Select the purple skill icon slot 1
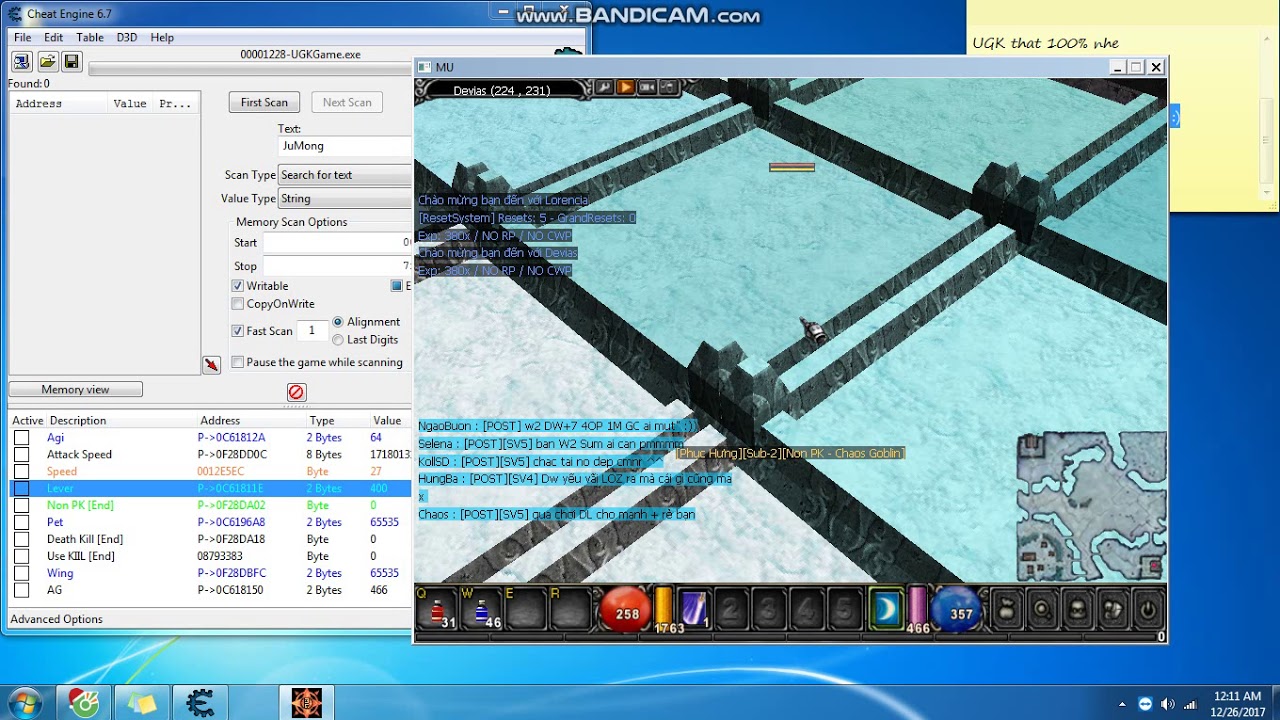Image resolution: width=1280 pixels, height=720 pixels. pos(694,609)
